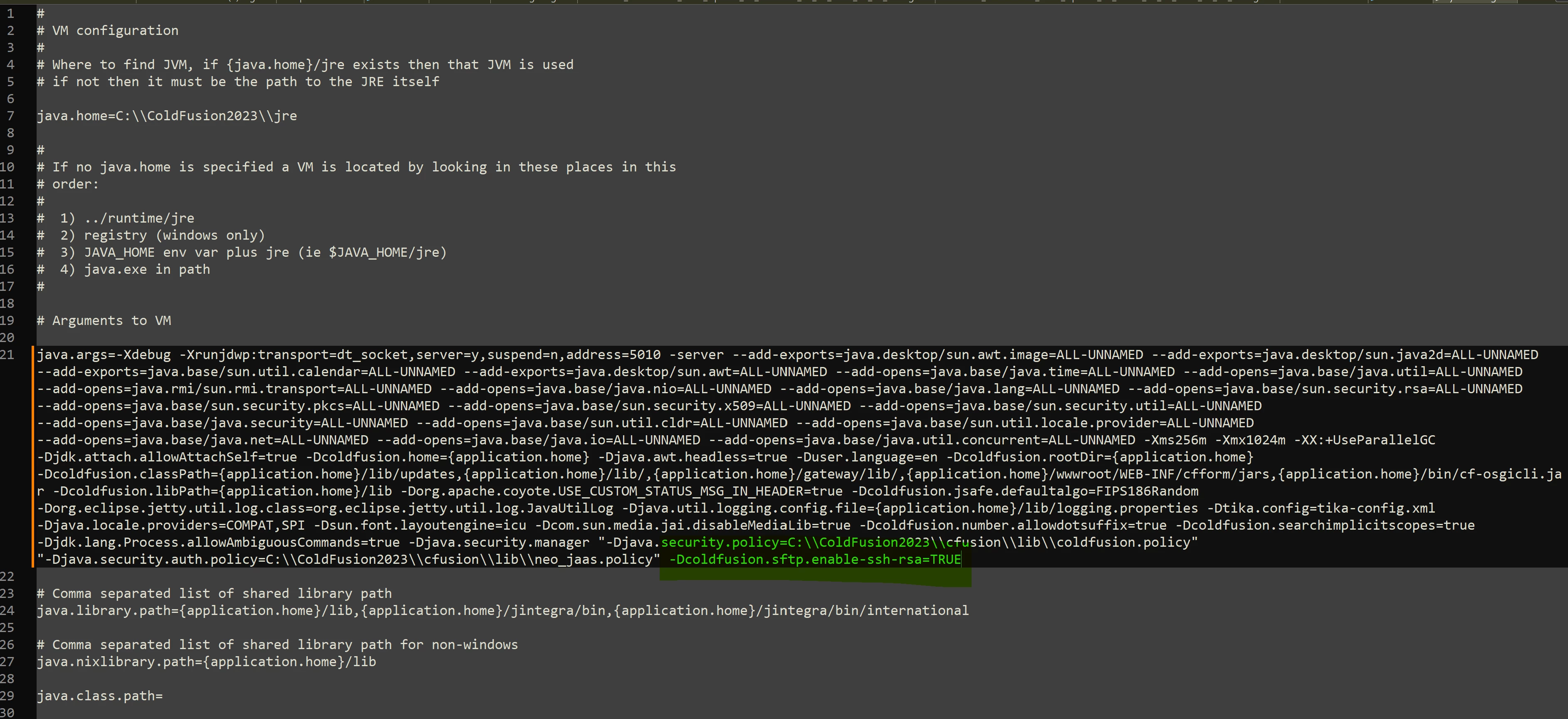This screenshot has height=719, width=1568.
Task: Click the -Xmx1024m argument text
Action: click(x=1250, y=439)
